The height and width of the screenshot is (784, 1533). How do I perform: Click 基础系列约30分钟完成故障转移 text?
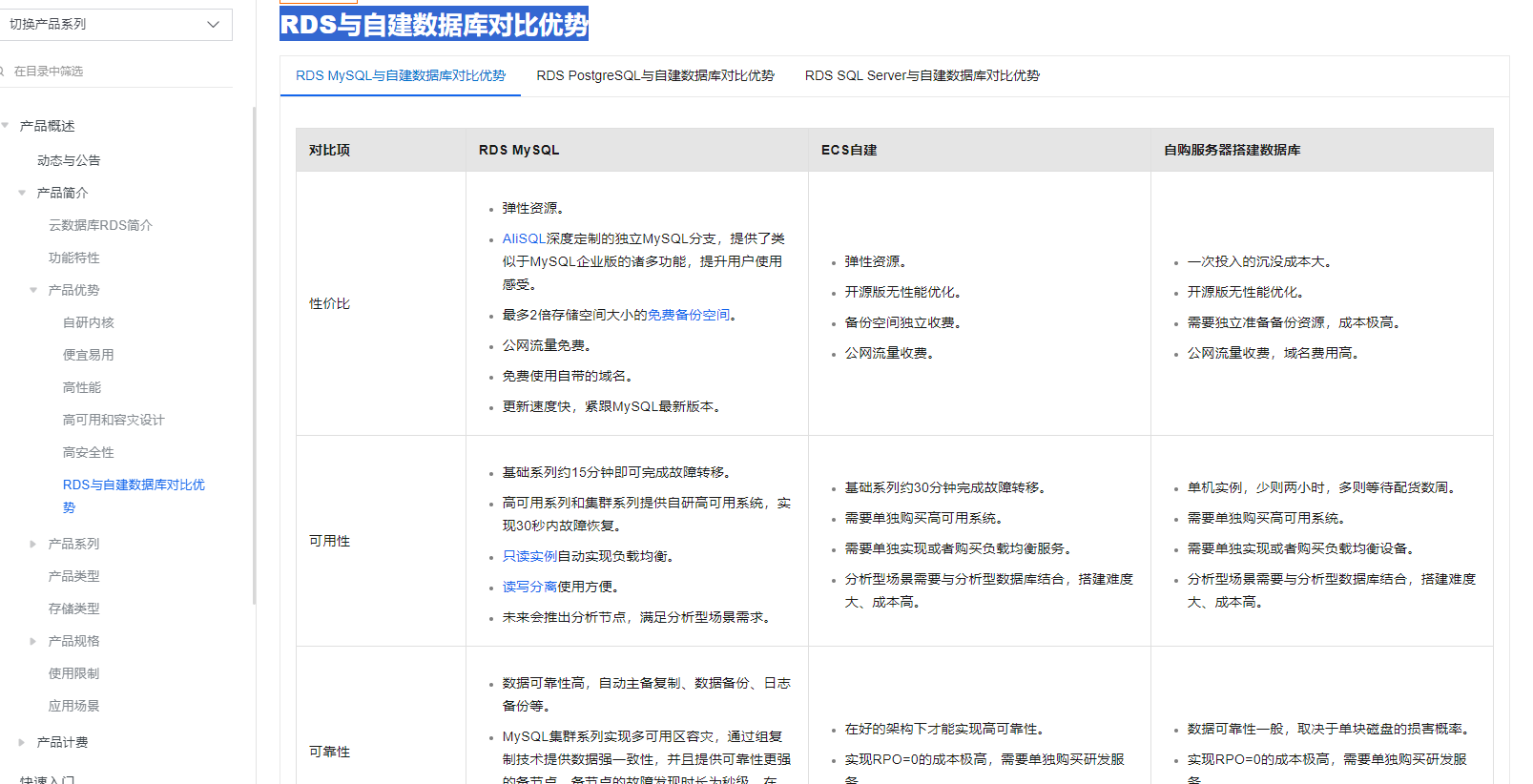click(x=945, y=487)
